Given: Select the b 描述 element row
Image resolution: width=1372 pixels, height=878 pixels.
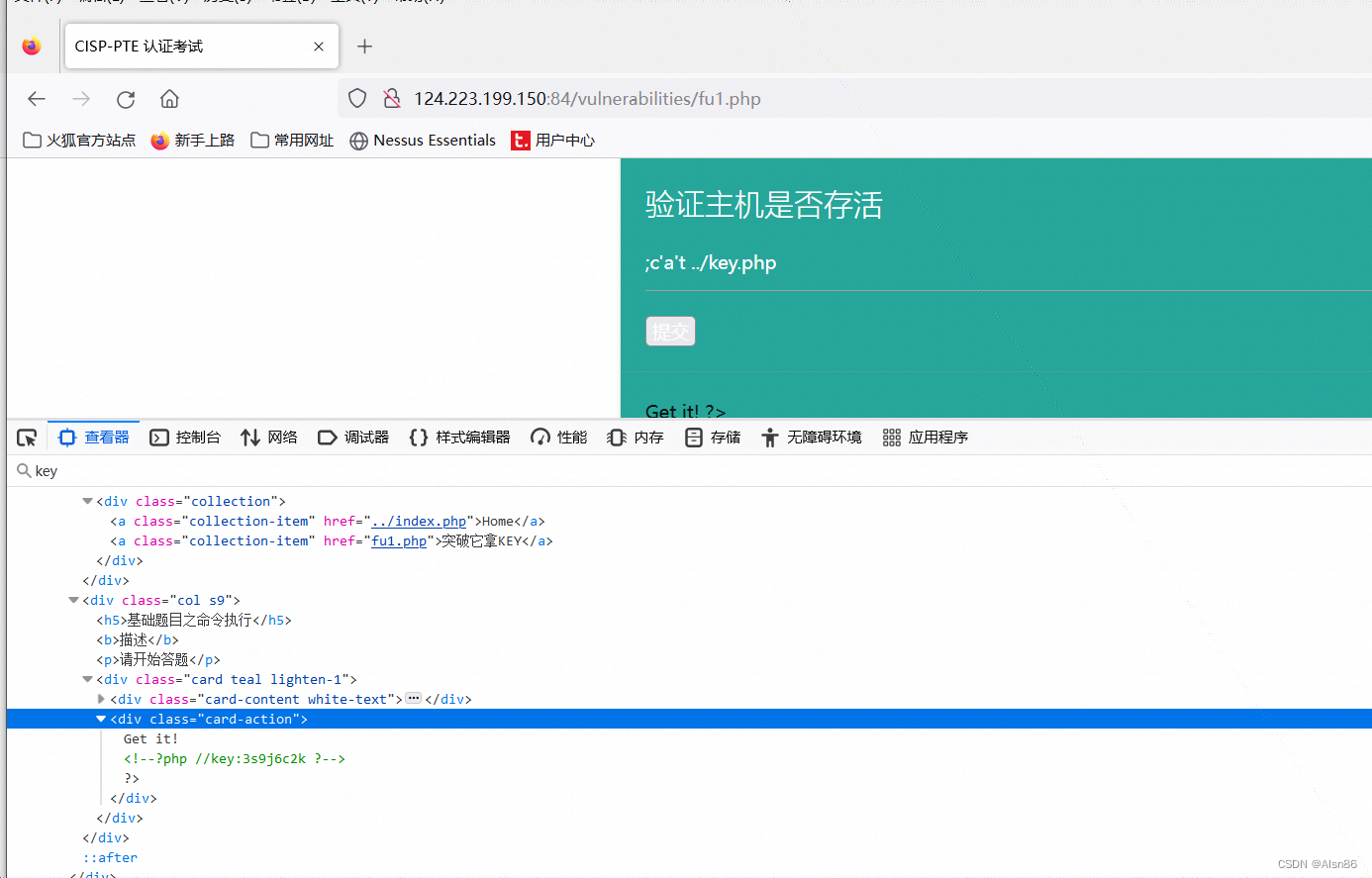Looking at the screenshot, I should click(x=689, y=640).
